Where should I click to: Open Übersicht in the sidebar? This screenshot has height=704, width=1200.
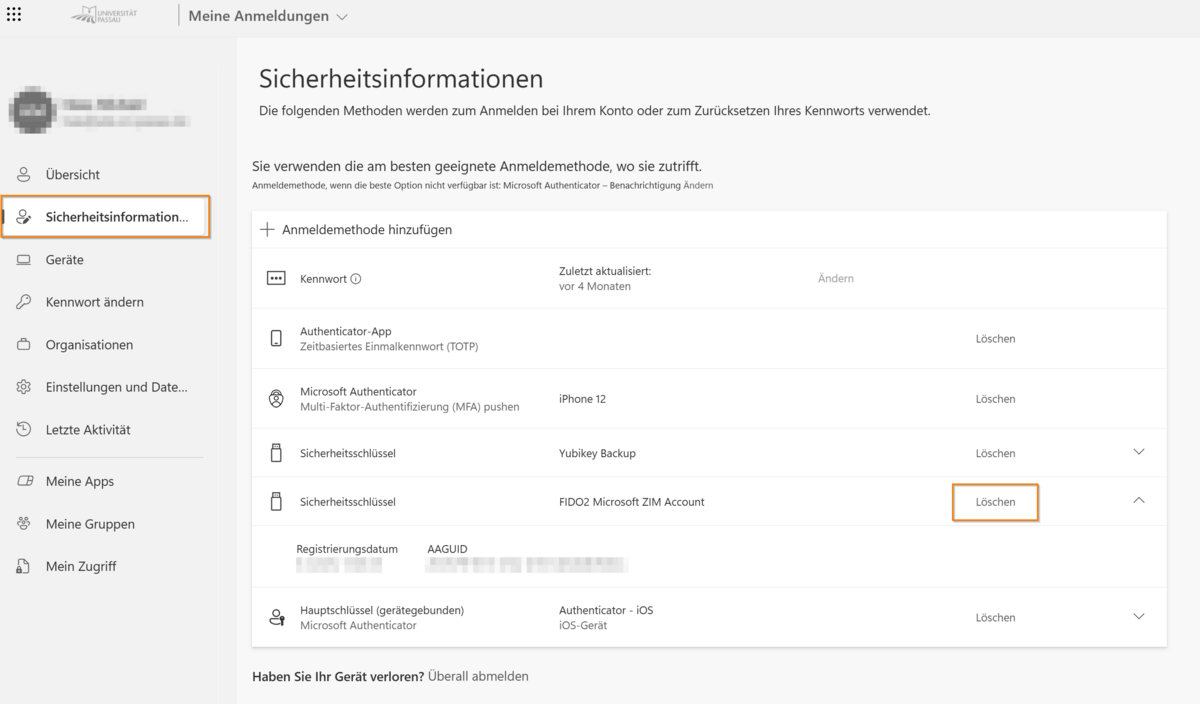(x=72, y=175)
